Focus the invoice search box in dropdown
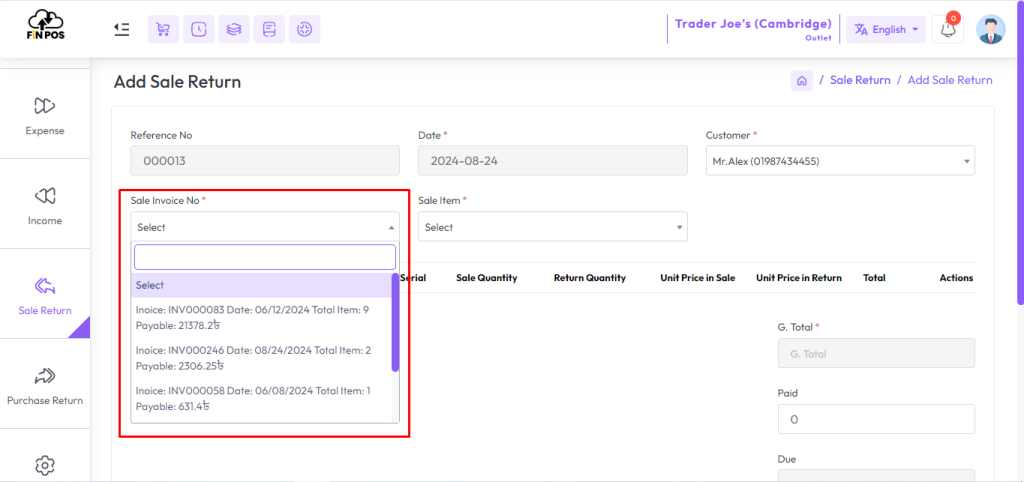Image resolution: width=1024 pixels, height=482 pixels. [x=265, y=257]
